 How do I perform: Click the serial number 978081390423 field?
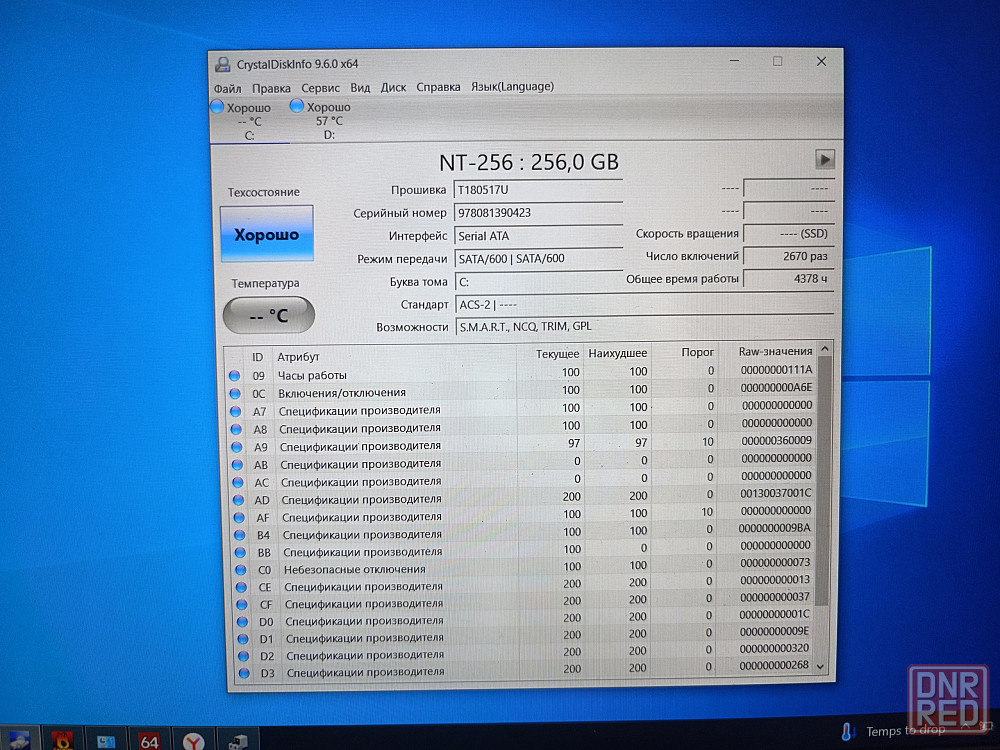pyautogui.click(x=538, y=212)
